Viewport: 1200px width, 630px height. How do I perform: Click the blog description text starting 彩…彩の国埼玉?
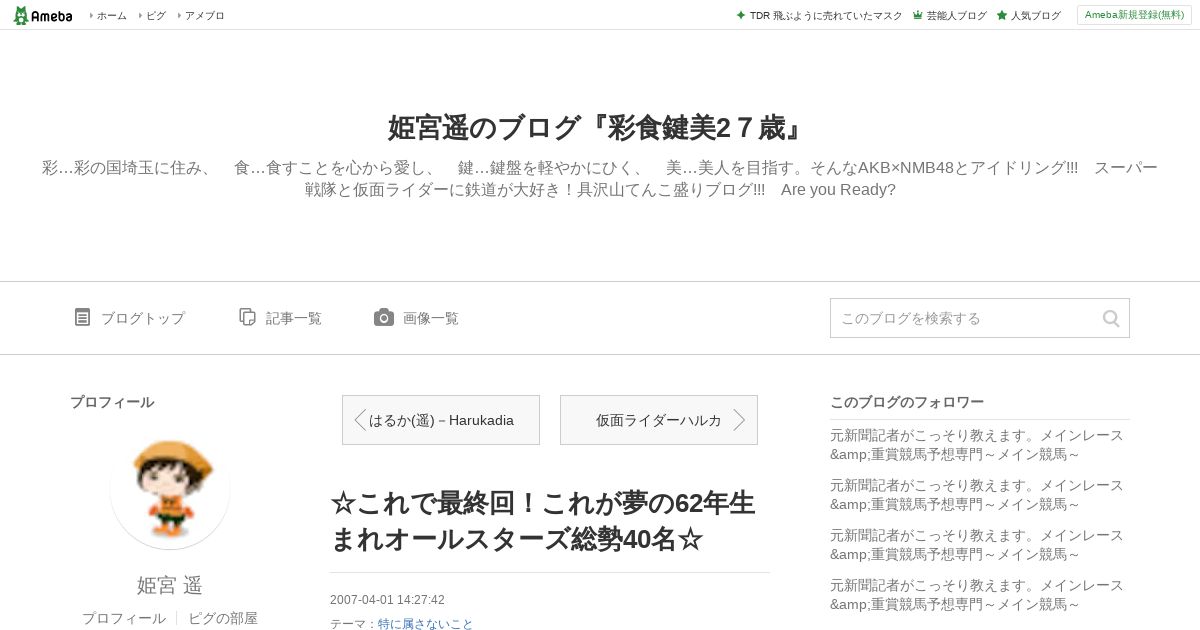coord(600,178)
